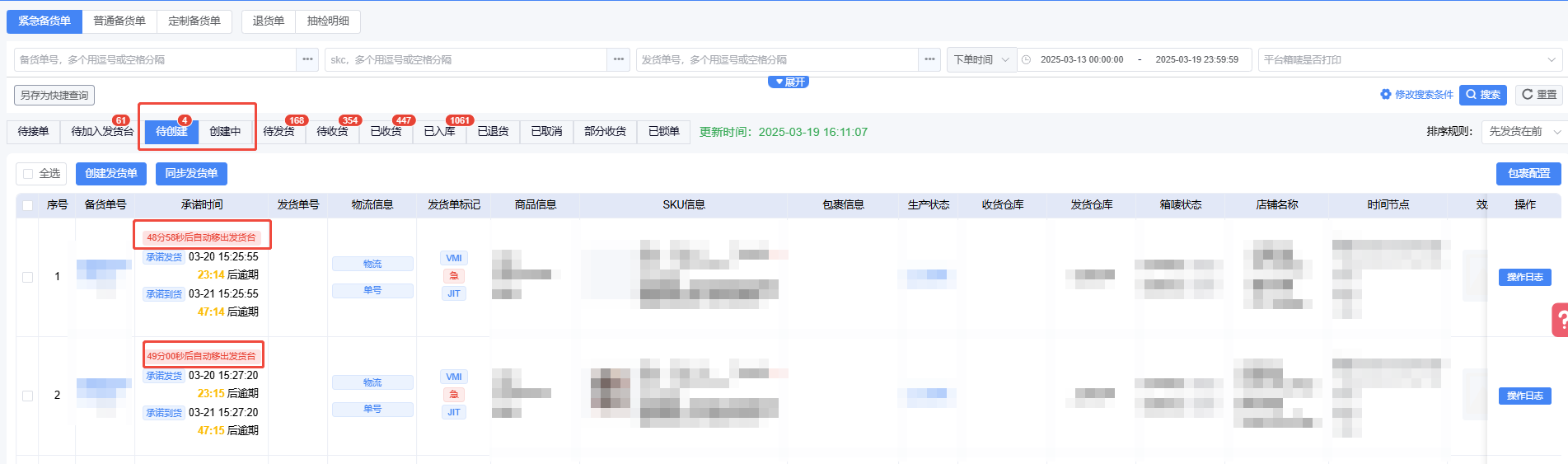The image size is (1568, 464).
Task: Click 单号 tag in row 1
Action: click(x=372, y=290)
